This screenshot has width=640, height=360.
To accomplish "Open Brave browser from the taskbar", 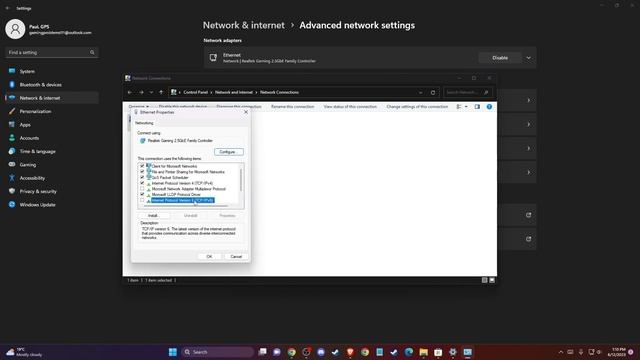I will 350,352.
